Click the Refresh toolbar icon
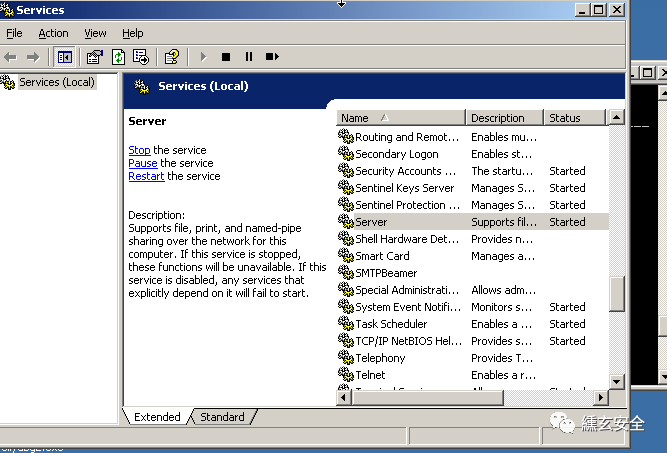The height and width of the screenshot is (453, 667). [x=118, y=57]
